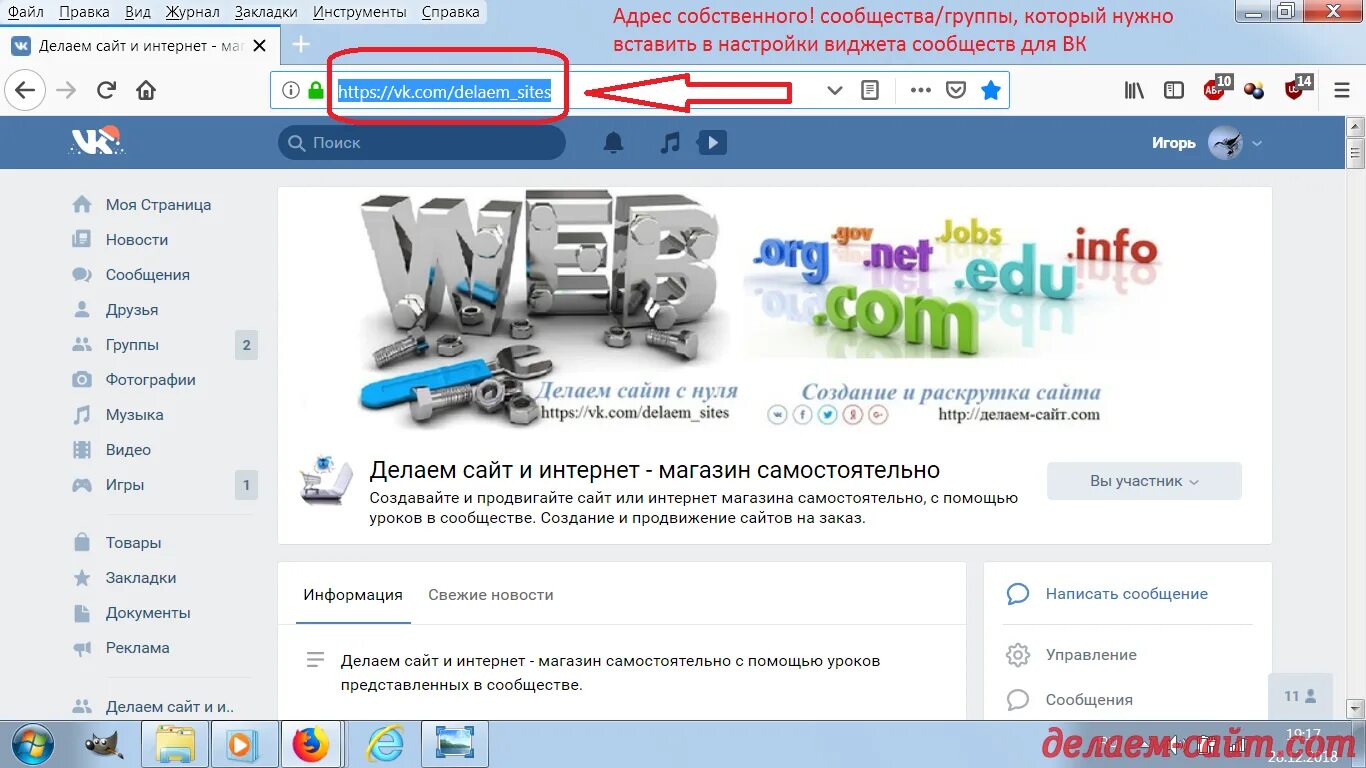Open reader view icon in address bar

pyautogui.click(x=870, y=90)
